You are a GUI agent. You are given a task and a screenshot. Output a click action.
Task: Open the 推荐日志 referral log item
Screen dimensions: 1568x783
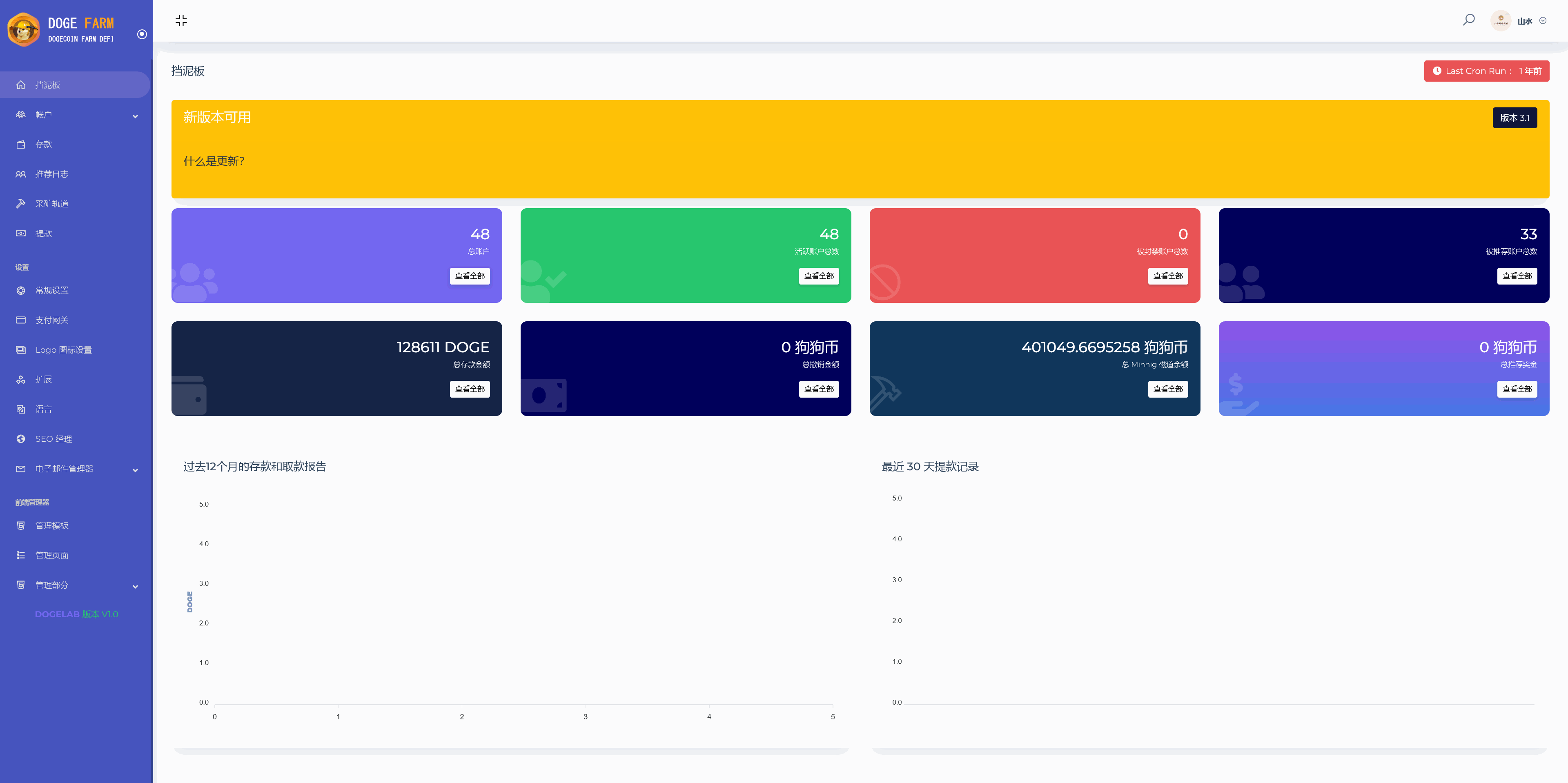tap(52, 174)
